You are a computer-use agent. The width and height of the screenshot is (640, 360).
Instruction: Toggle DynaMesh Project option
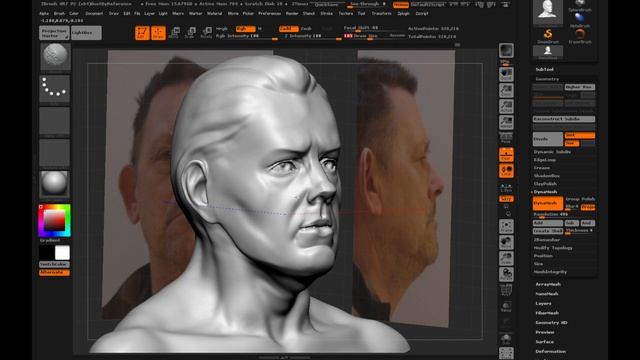click(x=588, y=207)
